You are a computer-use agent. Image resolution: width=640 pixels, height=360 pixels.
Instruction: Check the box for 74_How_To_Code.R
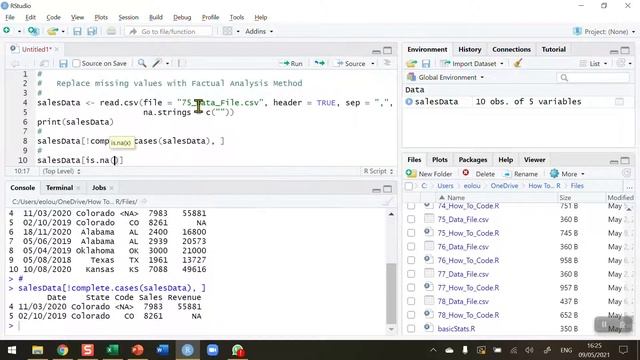click(411, 206)
